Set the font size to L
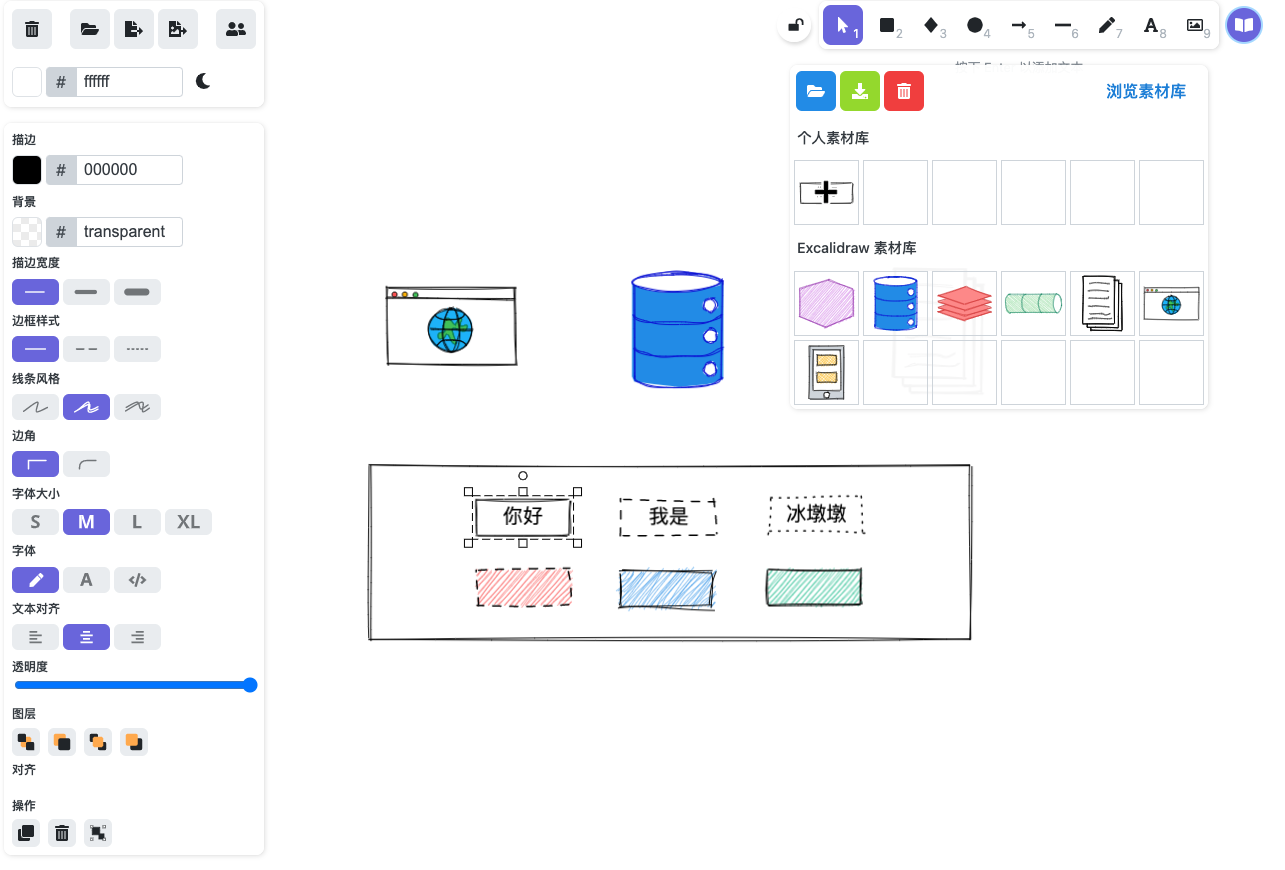The height and width of the screenshot is (870, 1285). pos(137,522)
